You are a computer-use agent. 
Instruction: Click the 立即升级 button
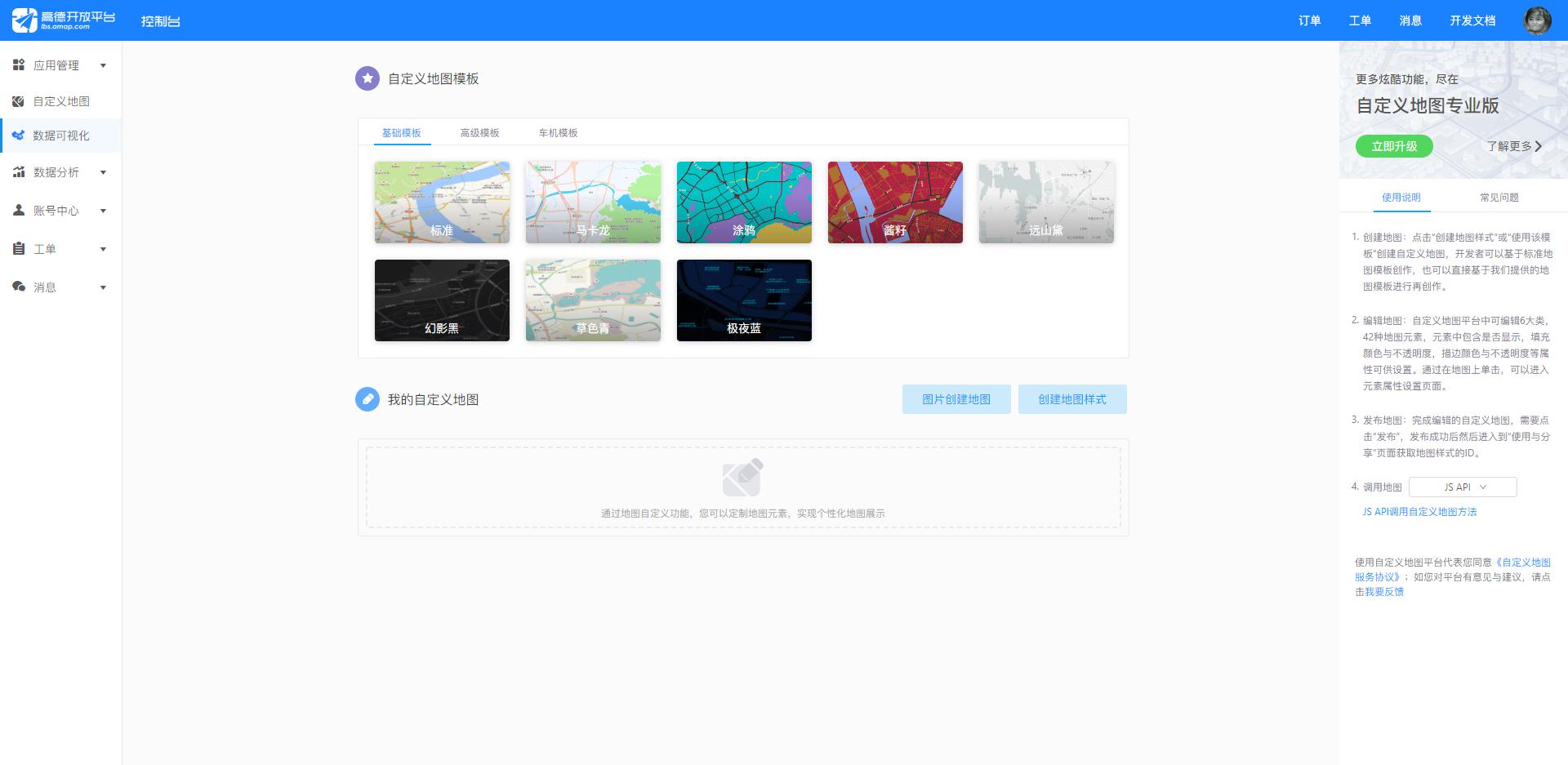[1394, 146]
